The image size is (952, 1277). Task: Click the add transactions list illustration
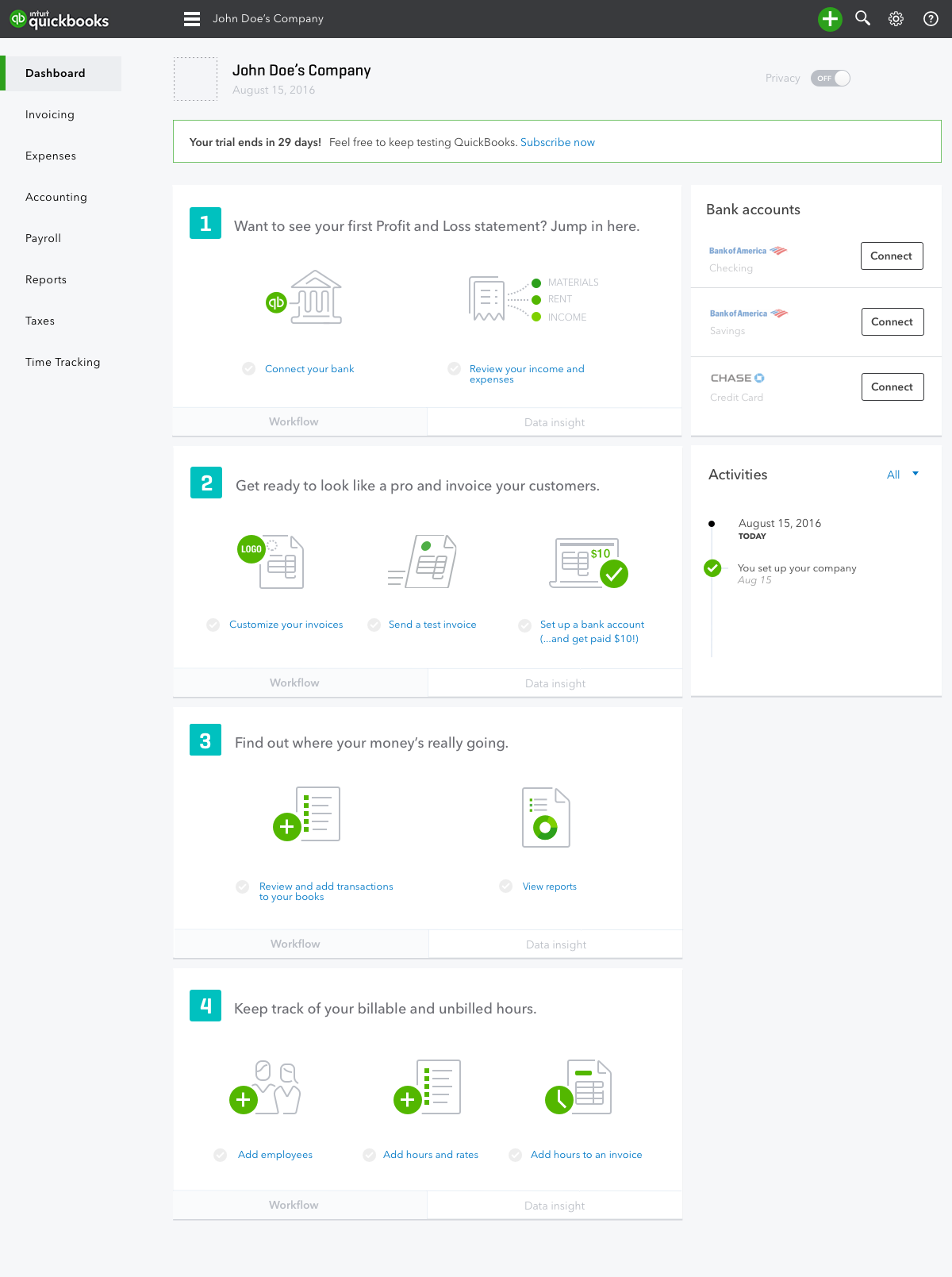(x=307, y=814)
